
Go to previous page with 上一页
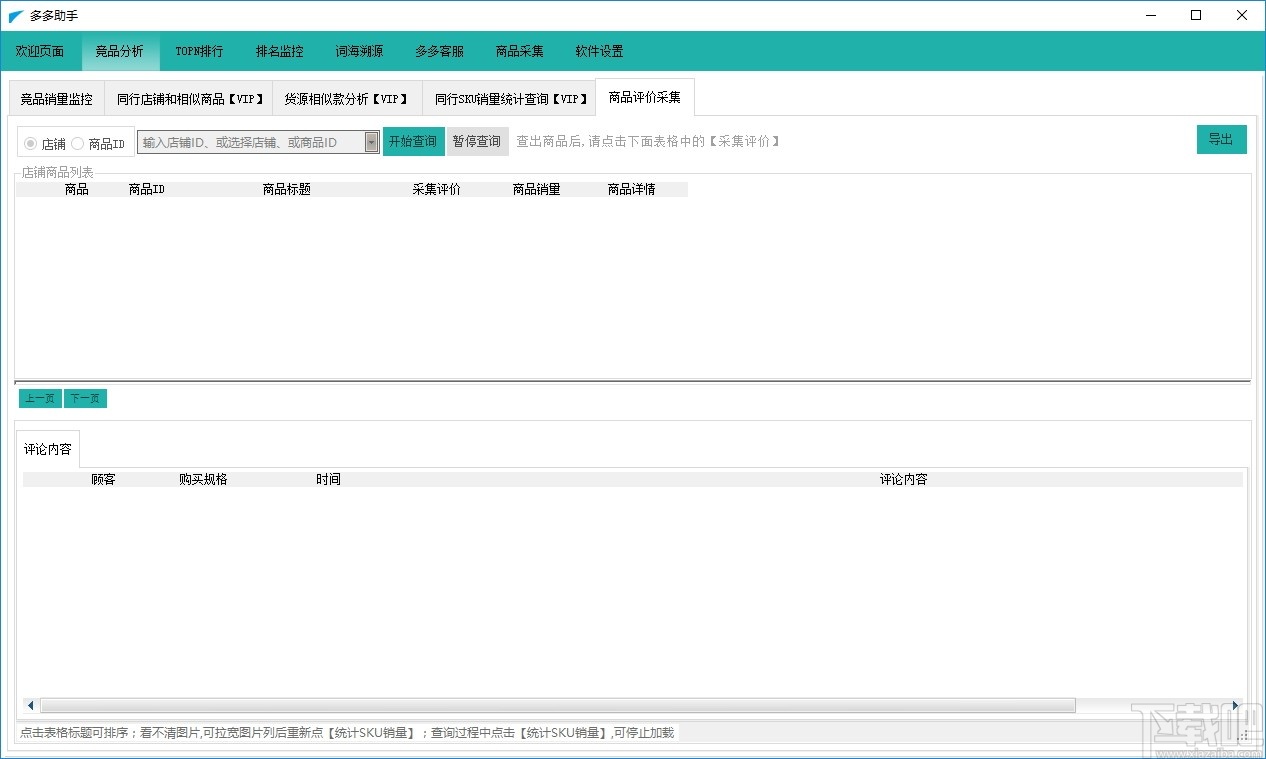coord(40,398)
